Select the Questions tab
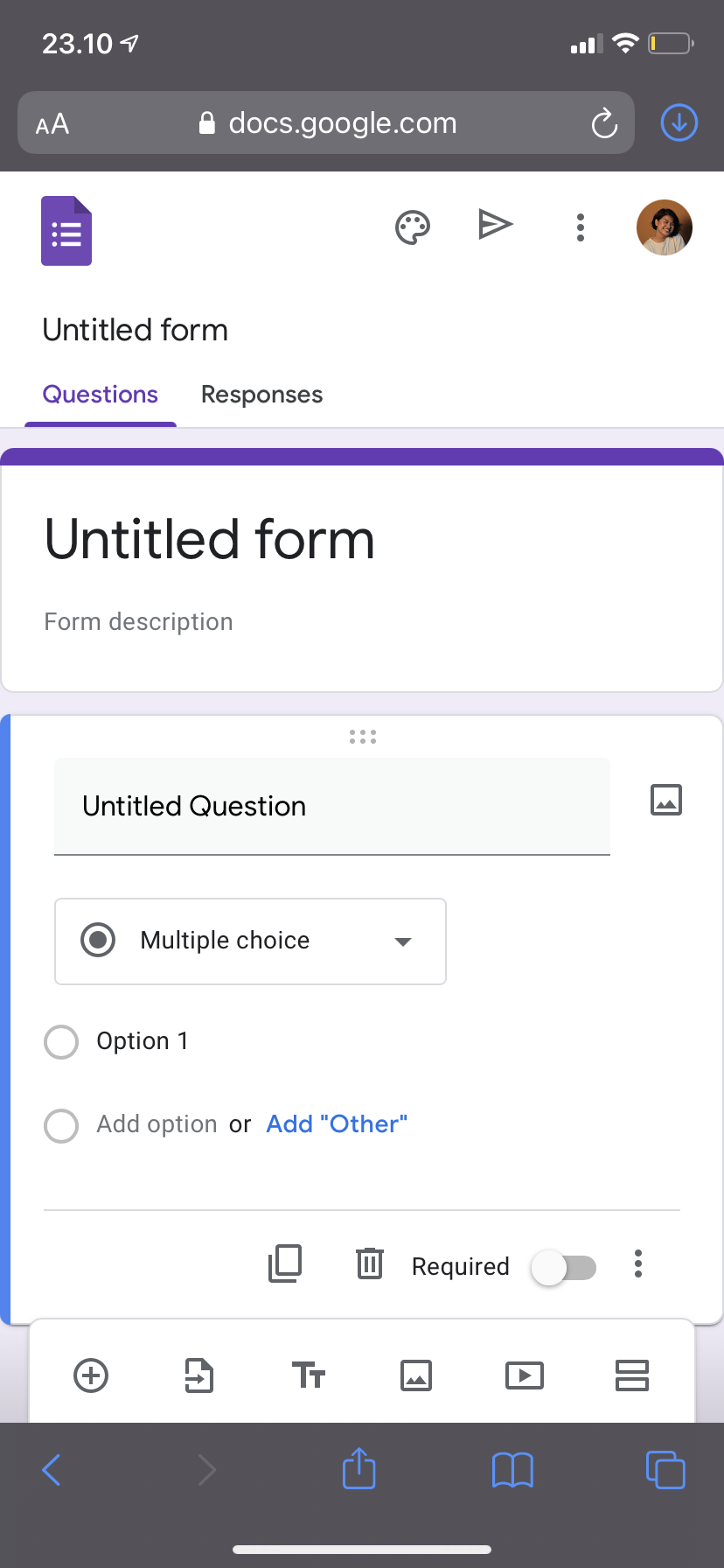Screen dimensions: 724x1568 coord(101,395)
